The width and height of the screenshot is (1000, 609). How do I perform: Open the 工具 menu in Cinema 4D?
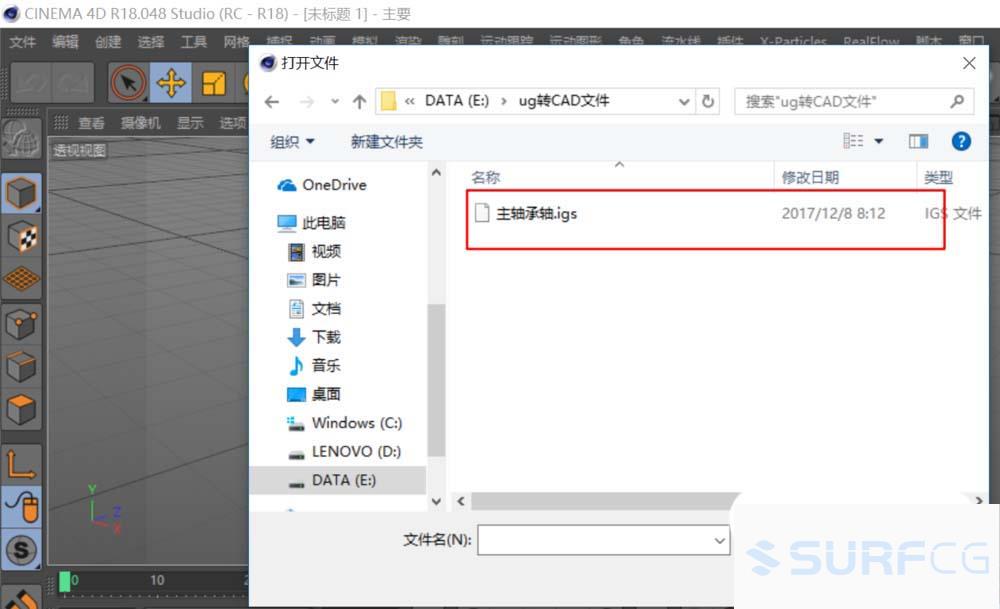(x=193, y=42)
